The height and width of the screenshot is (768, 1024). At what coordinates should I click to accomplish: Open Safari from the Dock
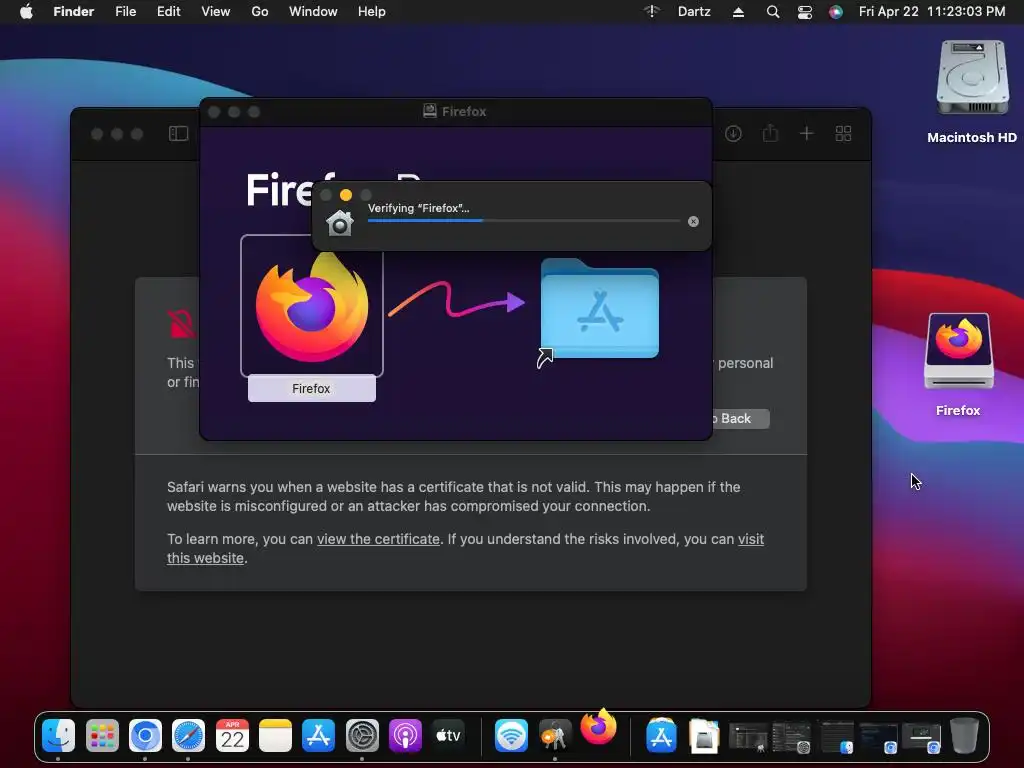[188, 736]
